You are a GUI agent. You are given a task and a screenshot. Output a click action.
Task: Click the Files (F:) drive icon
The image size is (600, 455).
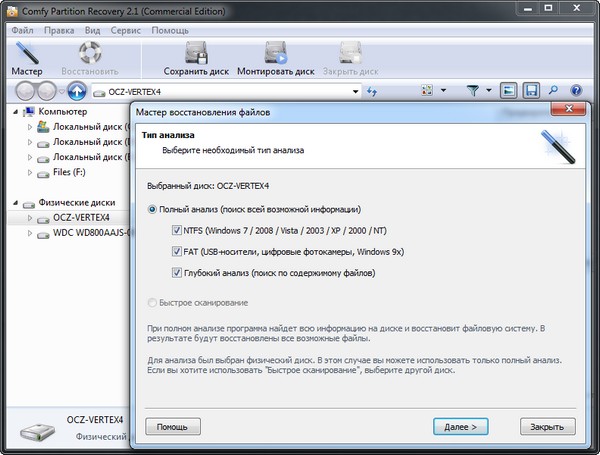[43, 174]
